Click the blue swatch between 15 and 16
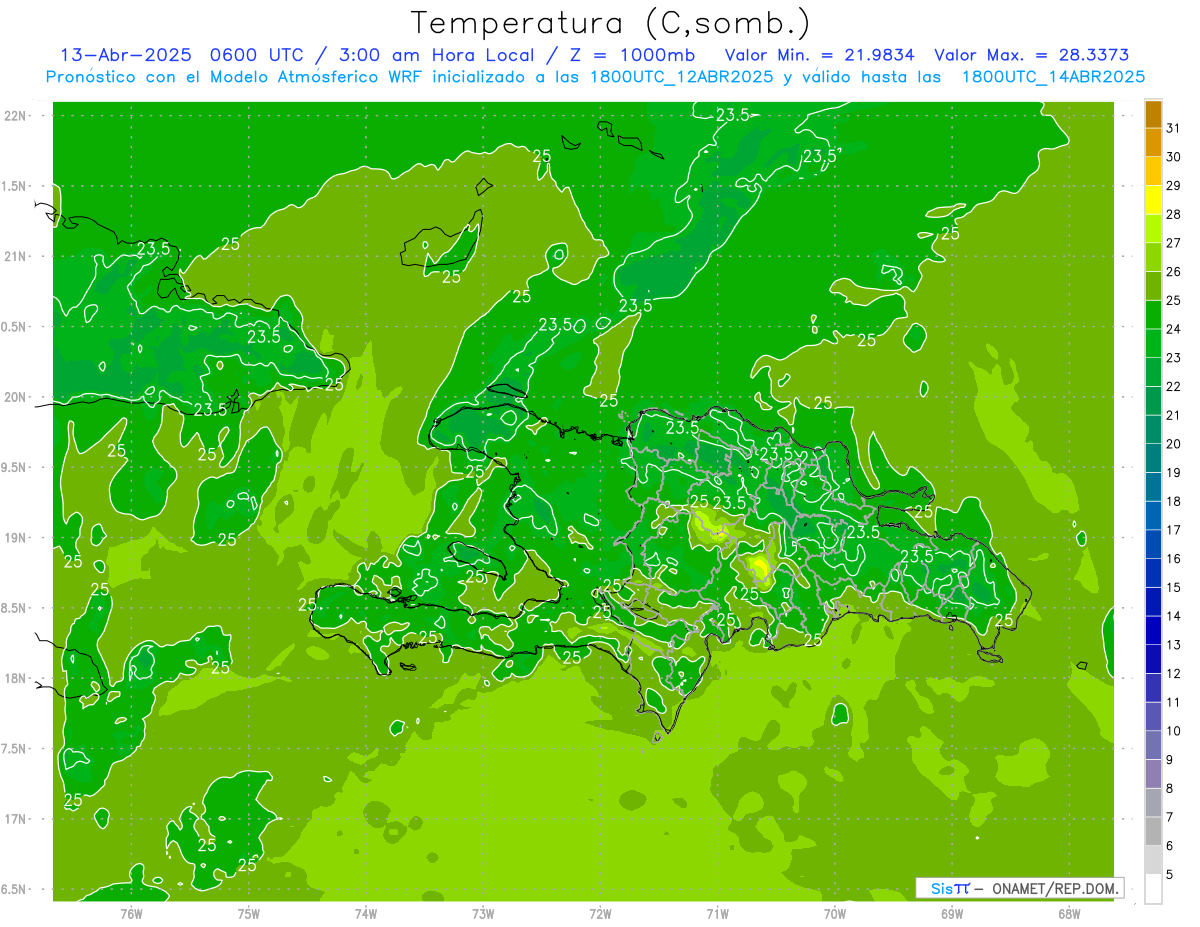The height and width of the screenshot is (927, 1200). coord(1153,573)
